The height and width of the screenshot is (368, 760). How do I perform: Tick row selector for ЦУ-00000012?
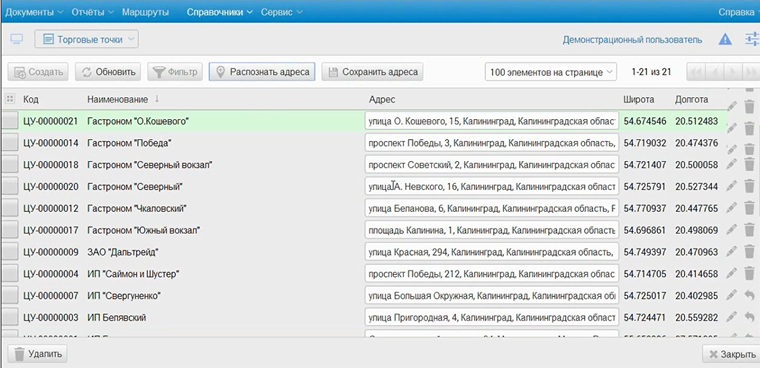click(9, 208)
